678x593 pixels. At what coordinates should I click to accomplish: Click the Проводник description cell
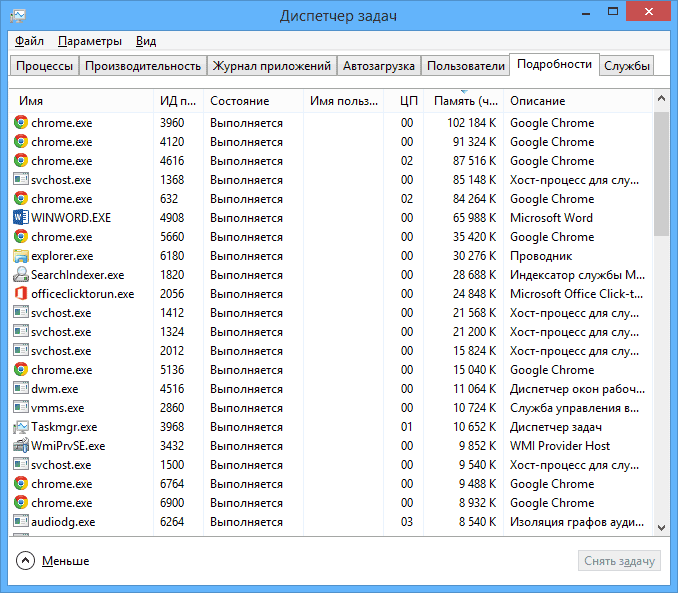(x=541, y=256)
